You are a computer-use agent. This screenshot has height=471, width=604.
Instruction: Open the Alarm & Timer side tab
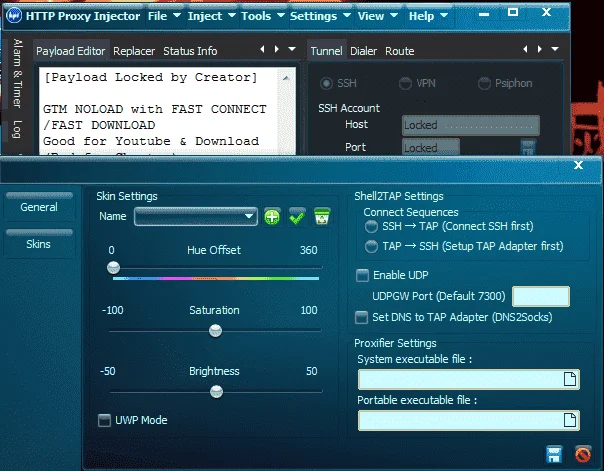pyautogui.click(x=17, y=73)
